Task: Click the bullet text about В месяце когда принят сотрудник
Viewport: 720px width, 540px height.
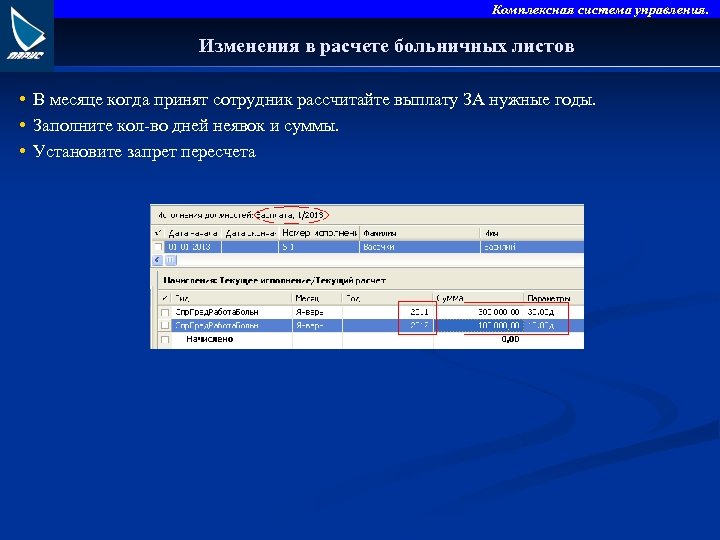Action: coord(314,100)
